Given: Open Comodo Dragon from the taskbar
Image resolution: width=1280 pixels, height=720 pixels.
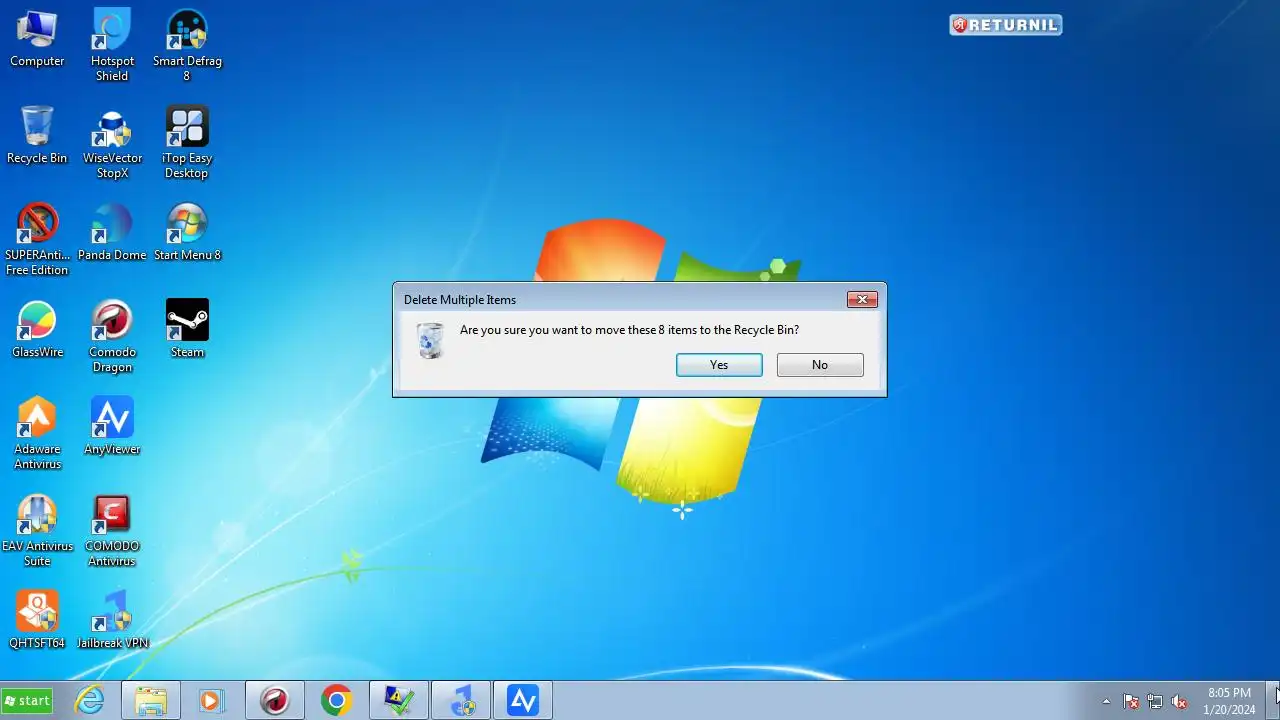Looking at the screenshot, I should (x=275, y=701).
